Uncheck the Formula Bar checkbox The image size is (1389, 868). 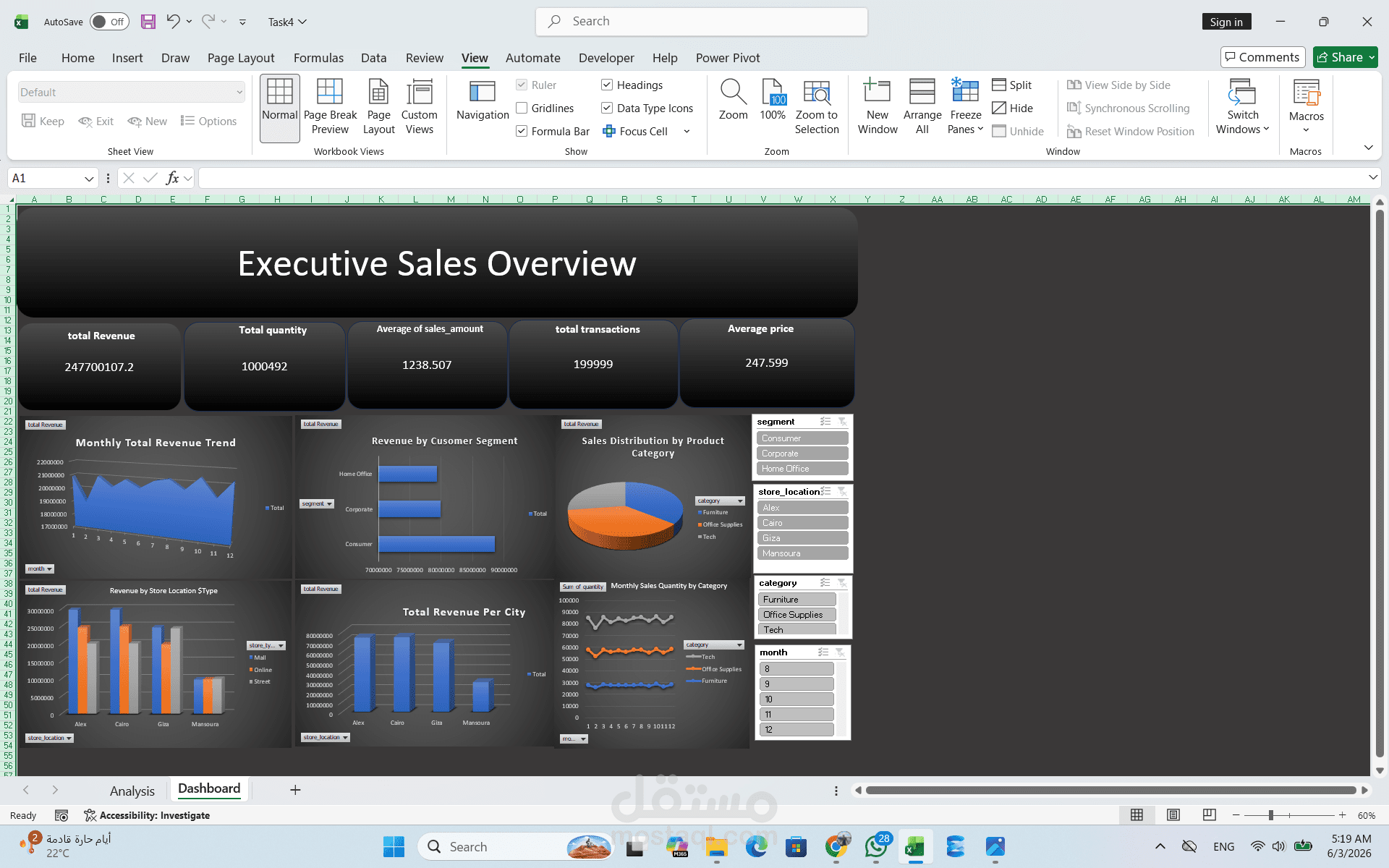(x=522, y=132)
